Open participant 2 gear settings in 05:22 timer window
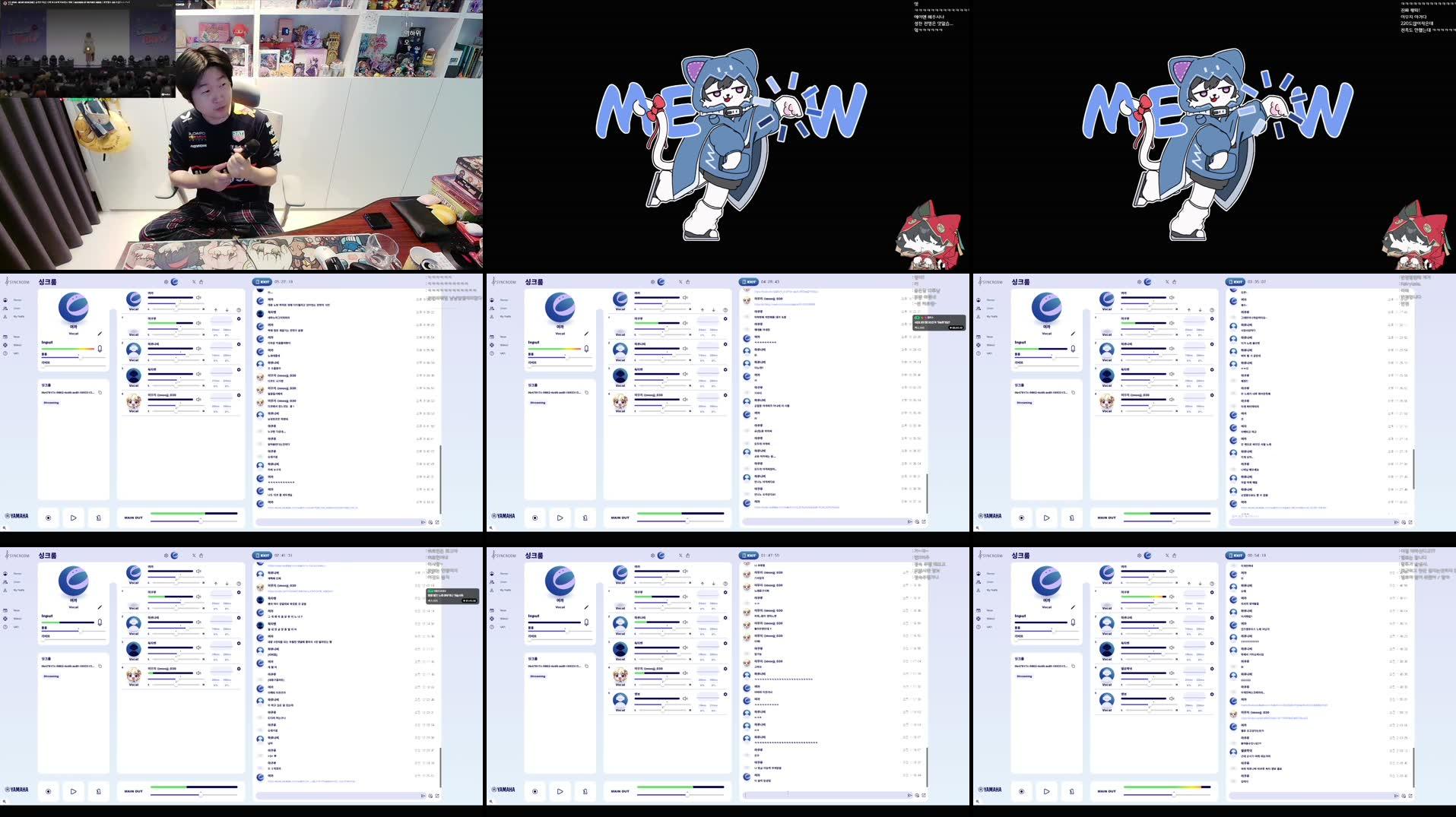The height and width of the screenshot is (817, 1456). (x=239, y=344)
